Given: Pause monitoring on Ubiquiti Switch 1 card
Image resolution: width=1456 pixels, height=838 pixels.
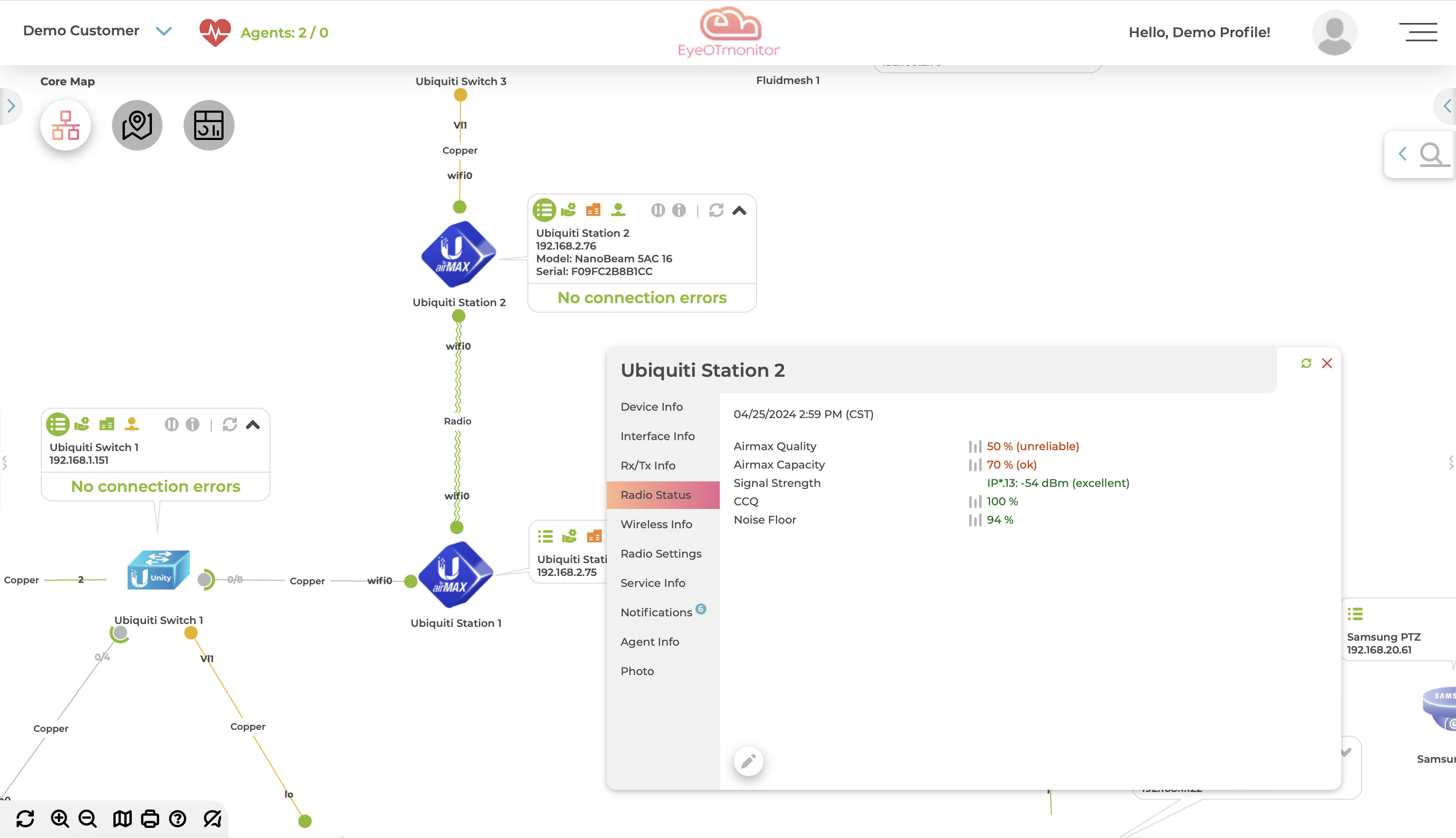Looking at the screenshot, I should click(x=172, y=424).
